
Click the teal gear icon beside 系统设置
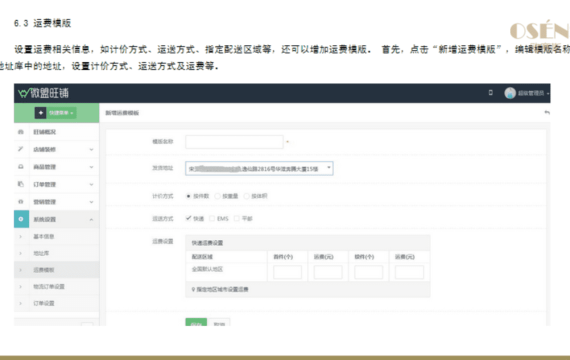pyautogui.click(x=21, y=219)
